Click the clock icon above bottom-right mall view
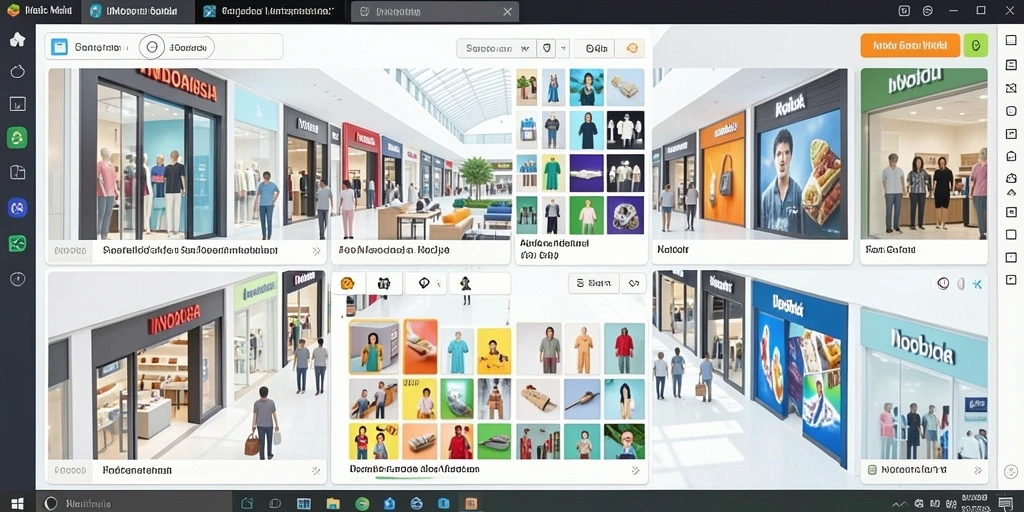 (942, 283)
